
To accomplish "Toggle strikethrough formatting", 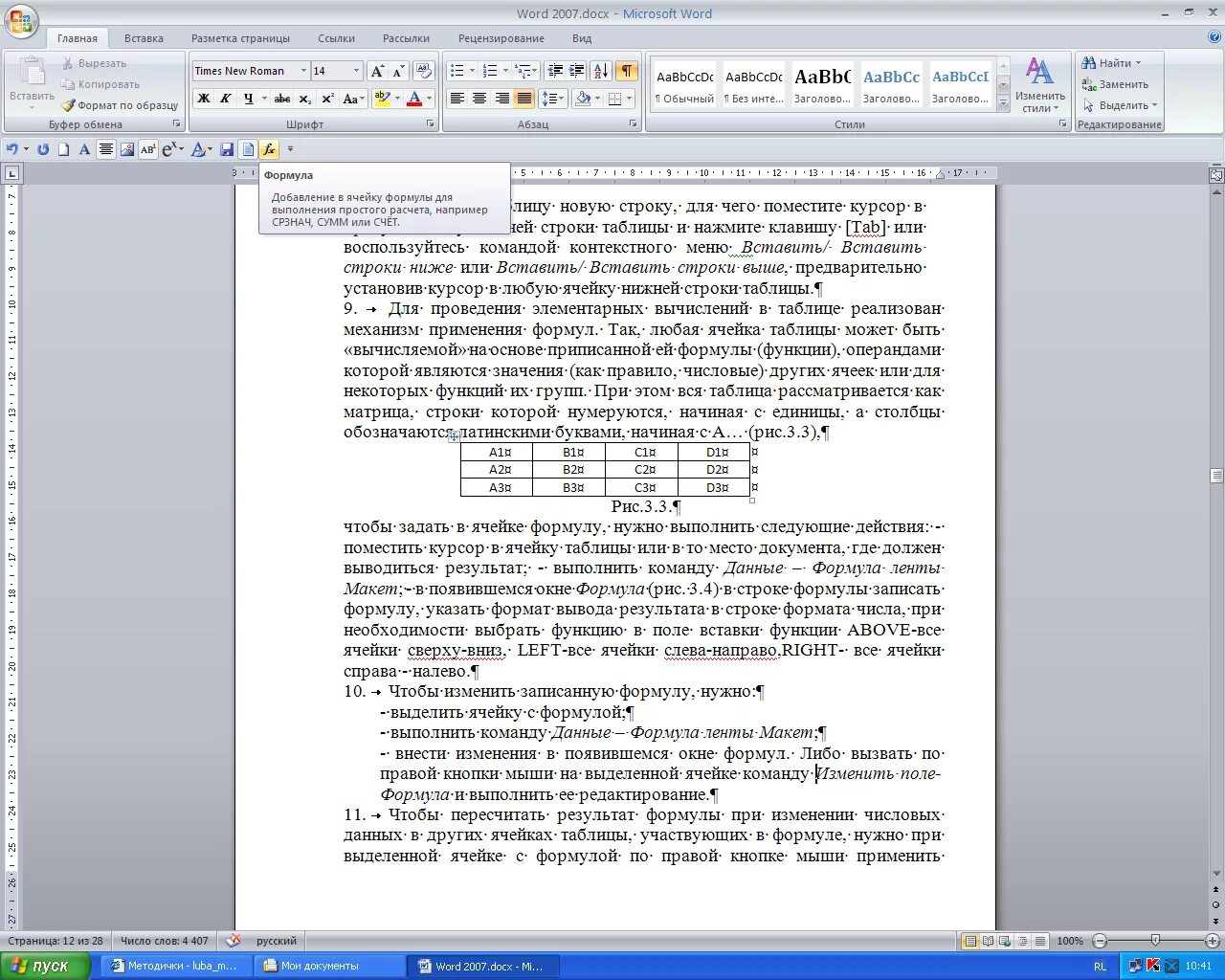I will point(282,99).
